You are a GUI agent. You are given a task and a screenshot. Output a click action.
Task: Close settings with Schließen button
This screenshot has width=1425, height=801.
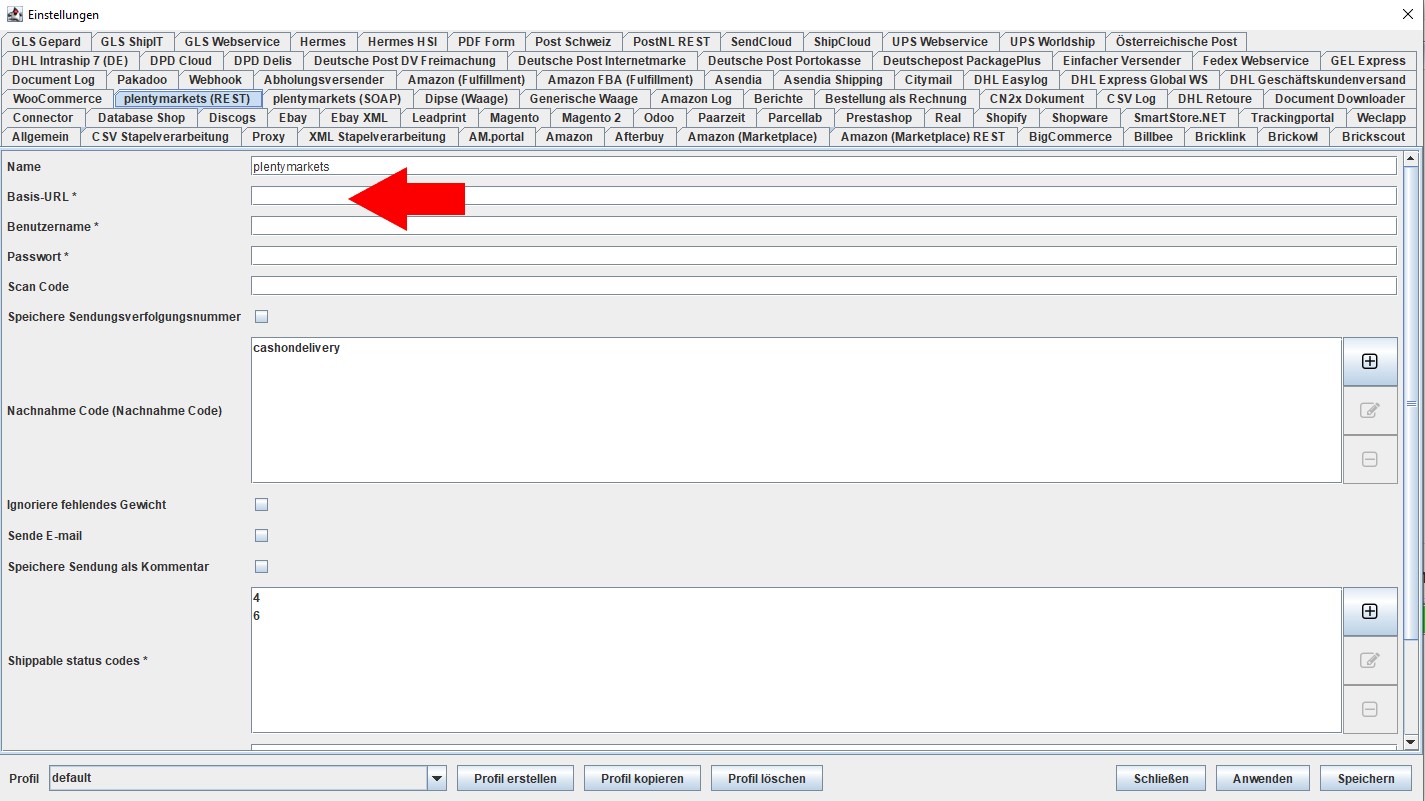pyautogui.click(x=1161, y=778)
